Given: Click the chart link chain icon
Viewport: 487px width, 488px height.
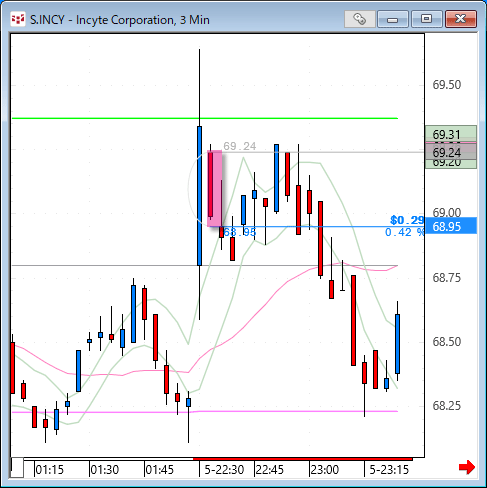Looking at the screenshot, I should [359, 19].
